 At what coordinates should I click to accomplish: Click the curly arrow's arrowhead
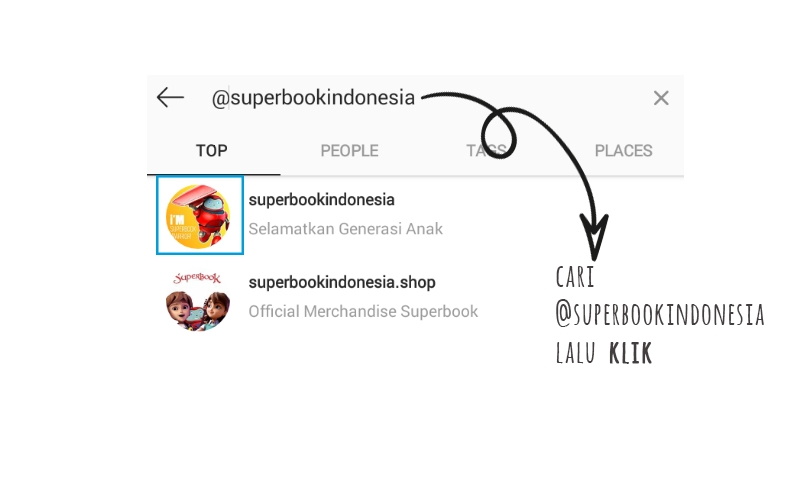tap(594, 237)
